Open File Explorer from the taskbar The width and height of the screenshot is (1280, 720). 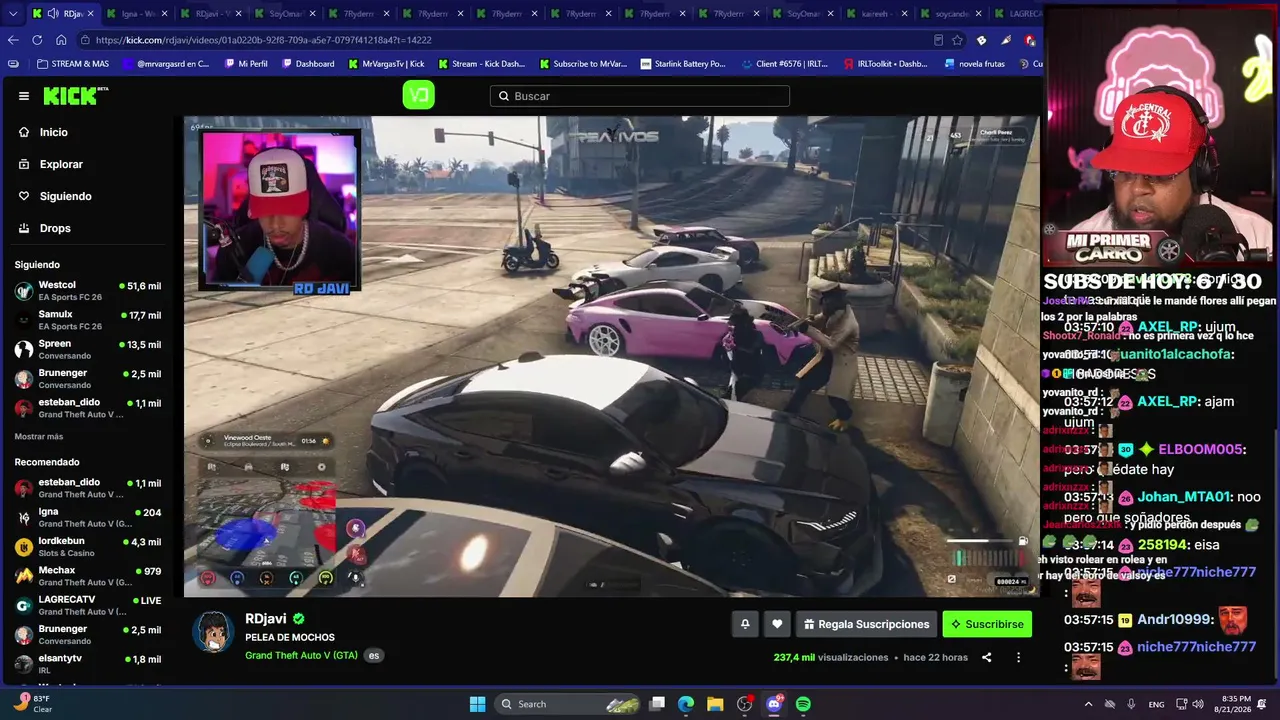[716, 704]
